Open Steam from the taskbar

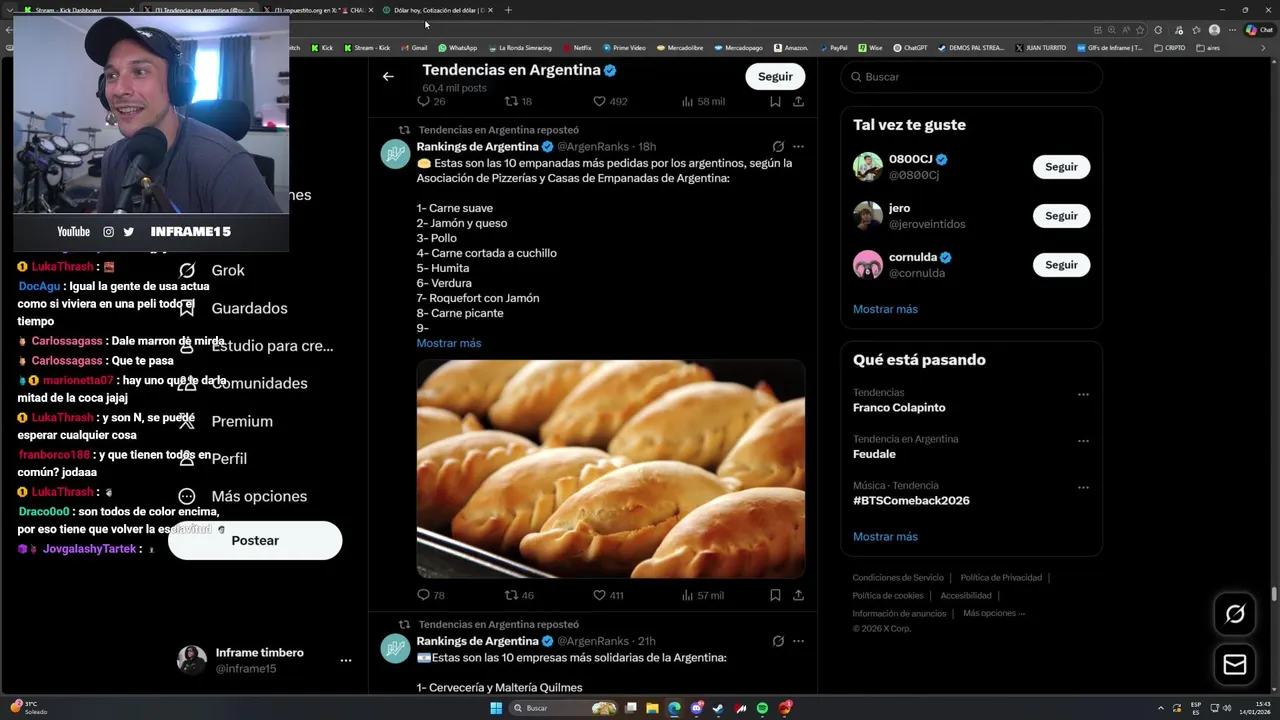click(719, 708)
